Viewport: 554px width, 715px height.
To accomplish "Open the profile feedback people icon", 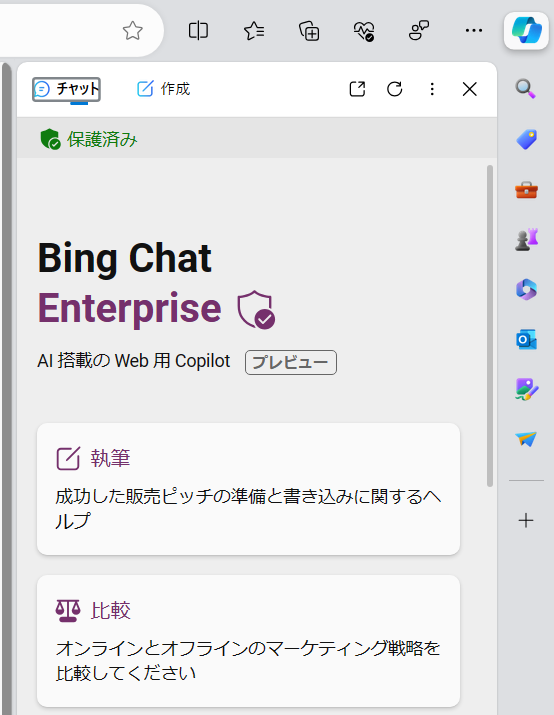I will coord(419,31).
